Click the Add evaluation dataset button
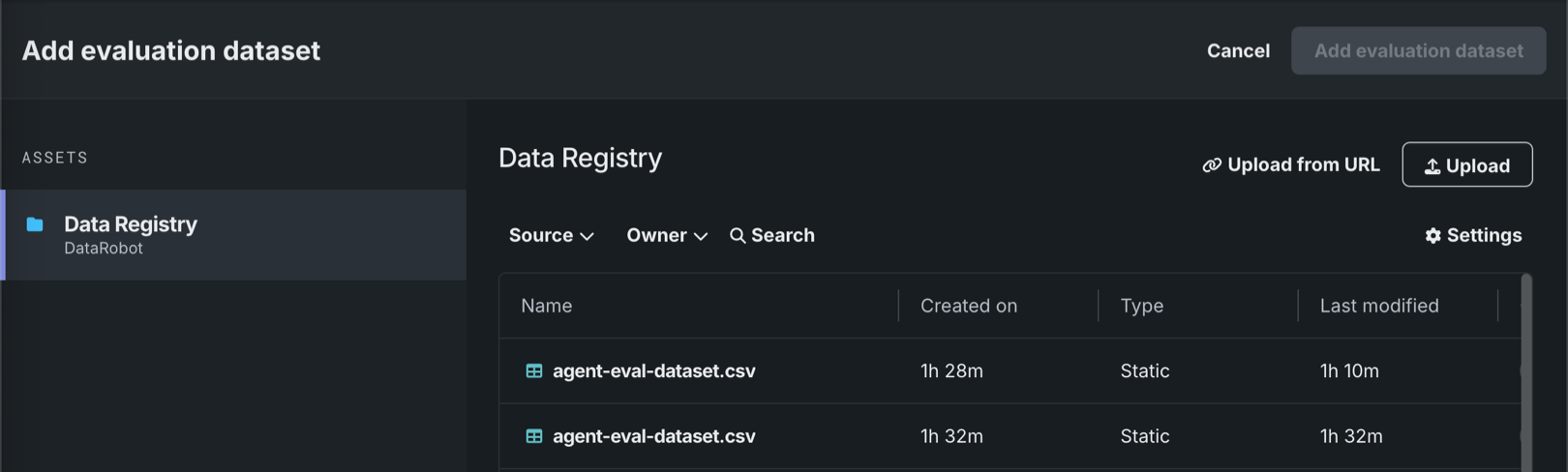The width and height of the screenshot is (1568, 472). pyautogui.click(x=1418, y=51)
